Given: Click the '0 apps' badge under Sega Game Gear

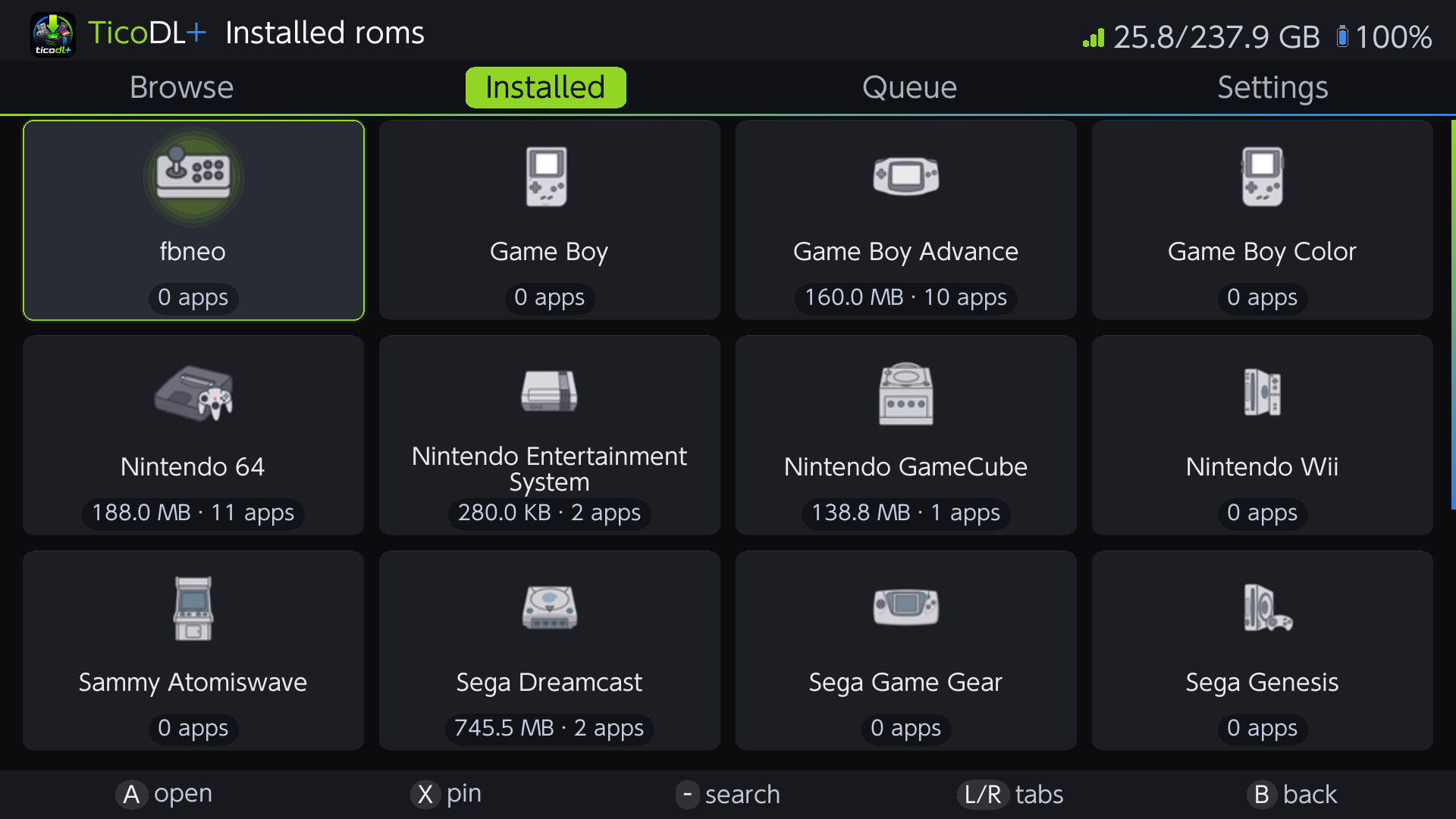Looking at the screenshot, I should pyautogui.click(x=905, y=728).
